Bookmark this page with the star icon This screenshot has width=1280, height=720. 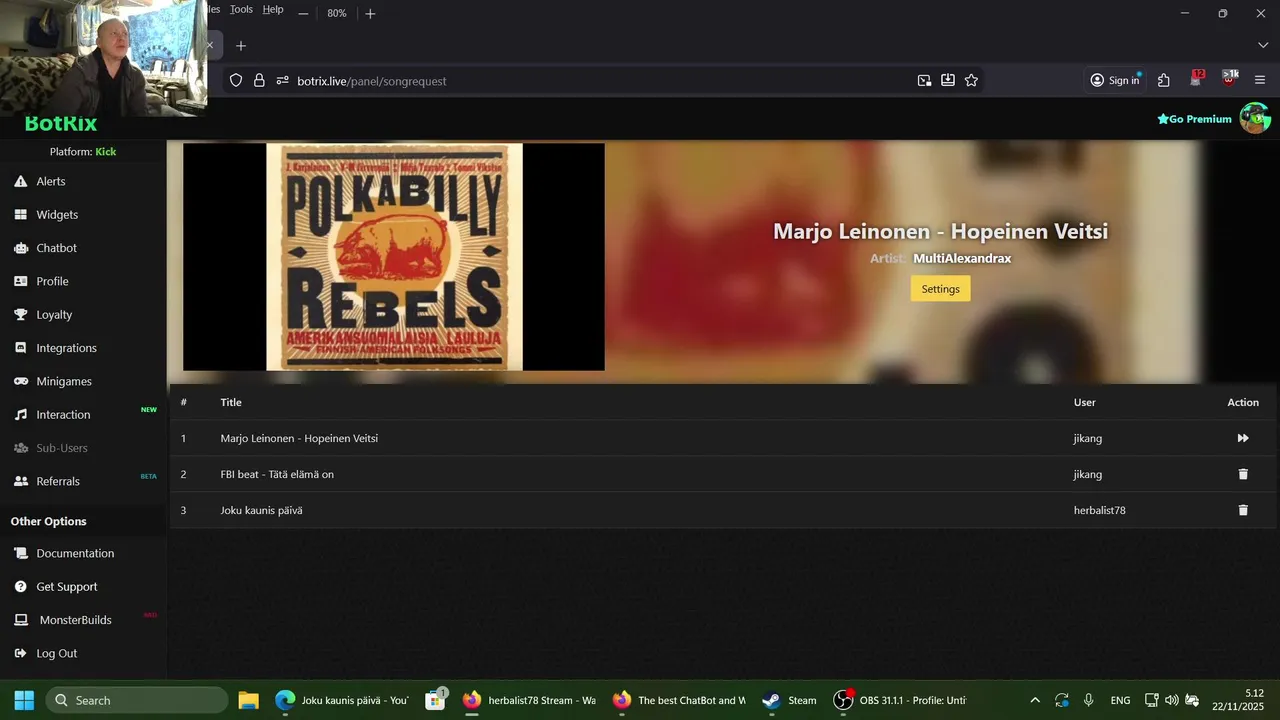(971, 80)
